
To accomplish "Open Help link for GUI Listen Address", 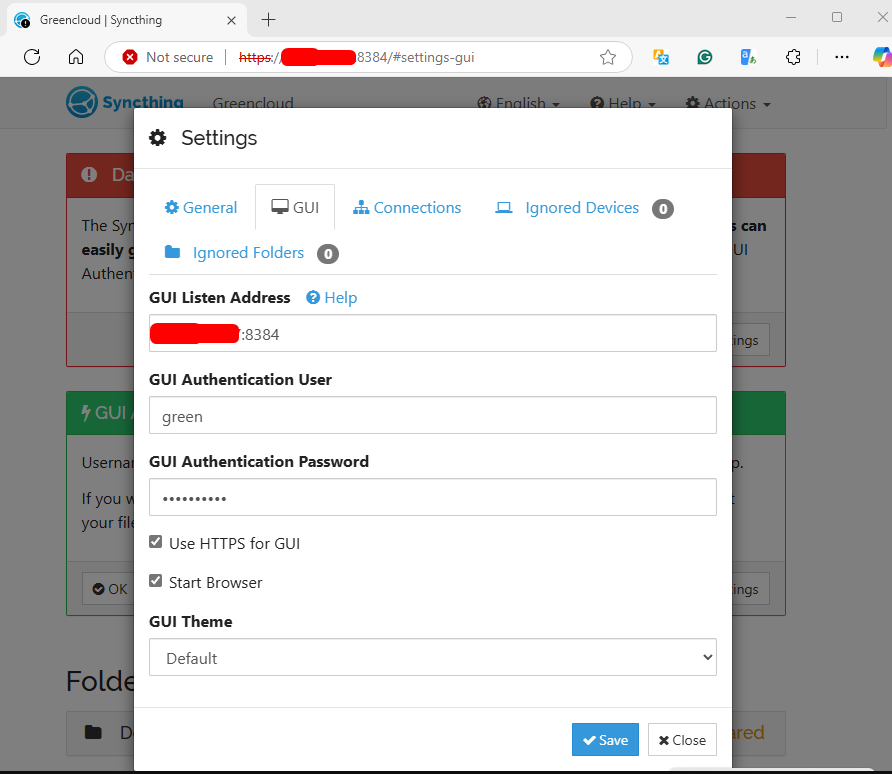I will point(332,297).
